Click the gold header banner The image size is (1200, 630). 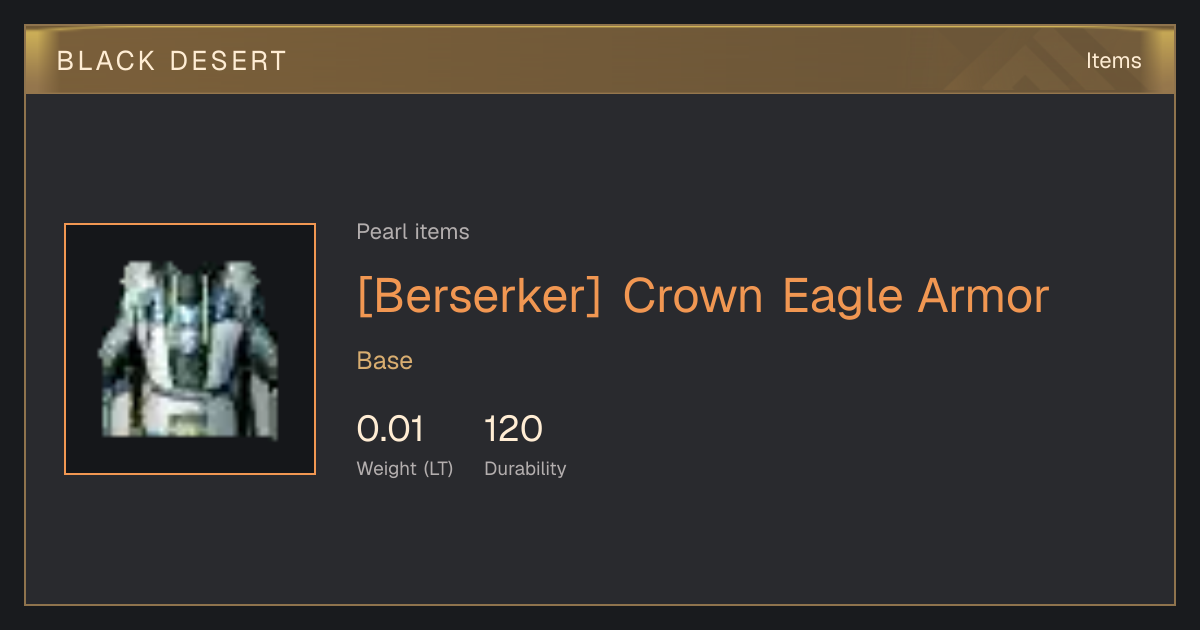pyautogui.click(x=600, y=60)
